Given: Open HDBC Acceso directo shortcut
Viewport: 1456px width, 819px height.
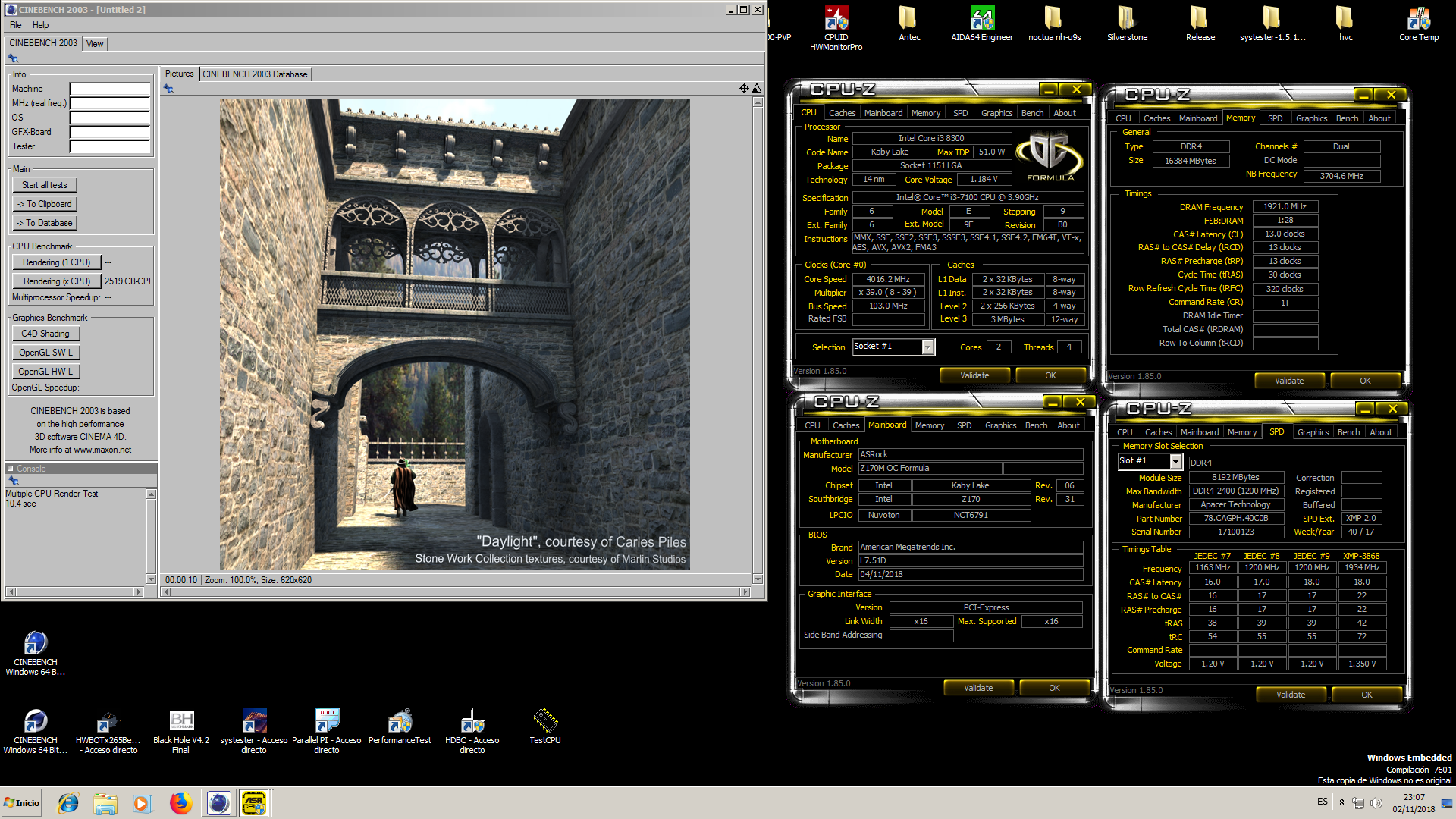Looking at the screenshot, I should (472, 731).
